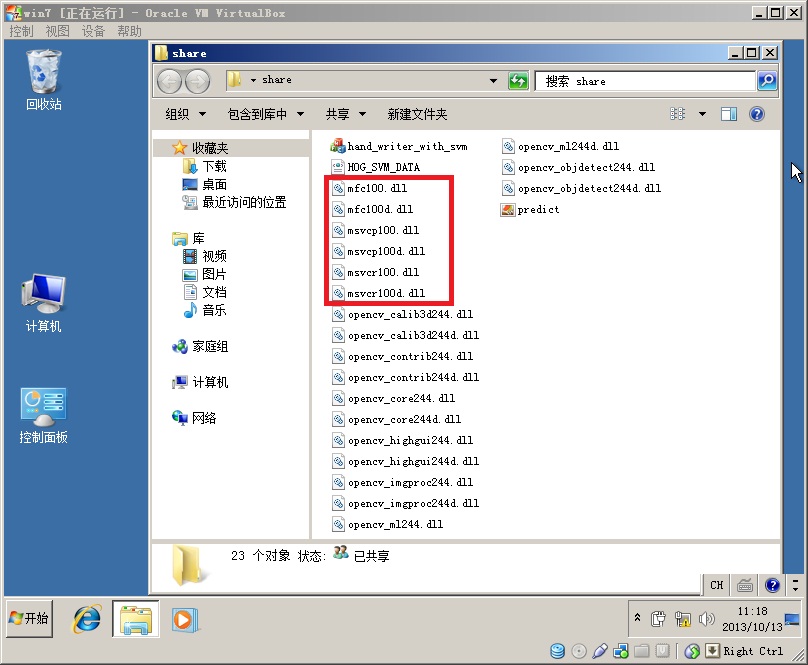Select the opencv_objdetect244.dll file
The height and width of the screenshot is (665, 808).
click(x=578, y=167)
